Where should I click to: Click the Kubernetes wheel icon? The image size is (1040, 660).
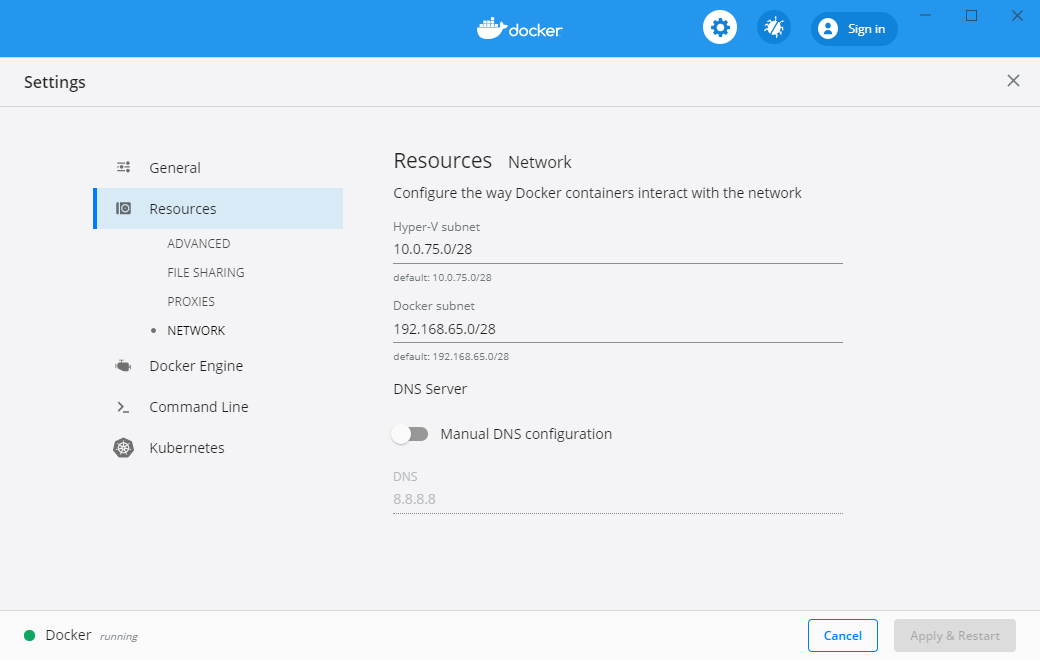pos(123,448)
